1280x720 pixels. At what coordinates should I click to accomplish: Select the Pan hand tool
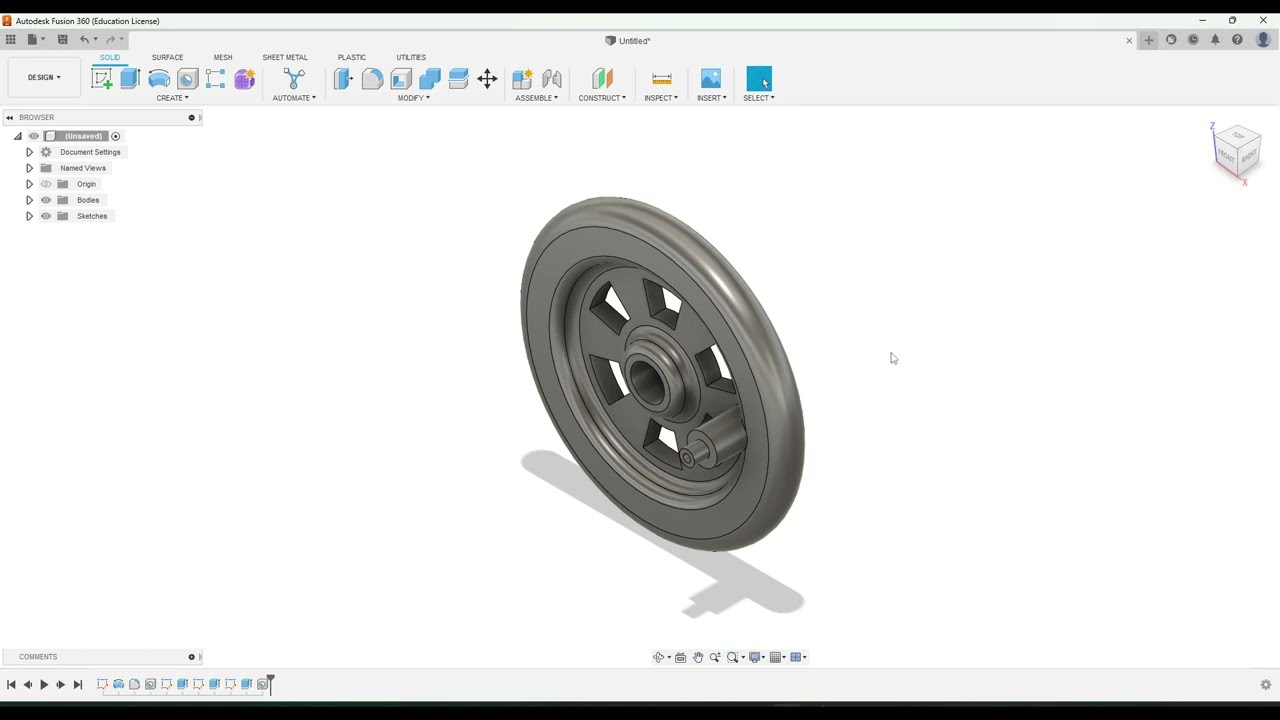pos(698,657)
